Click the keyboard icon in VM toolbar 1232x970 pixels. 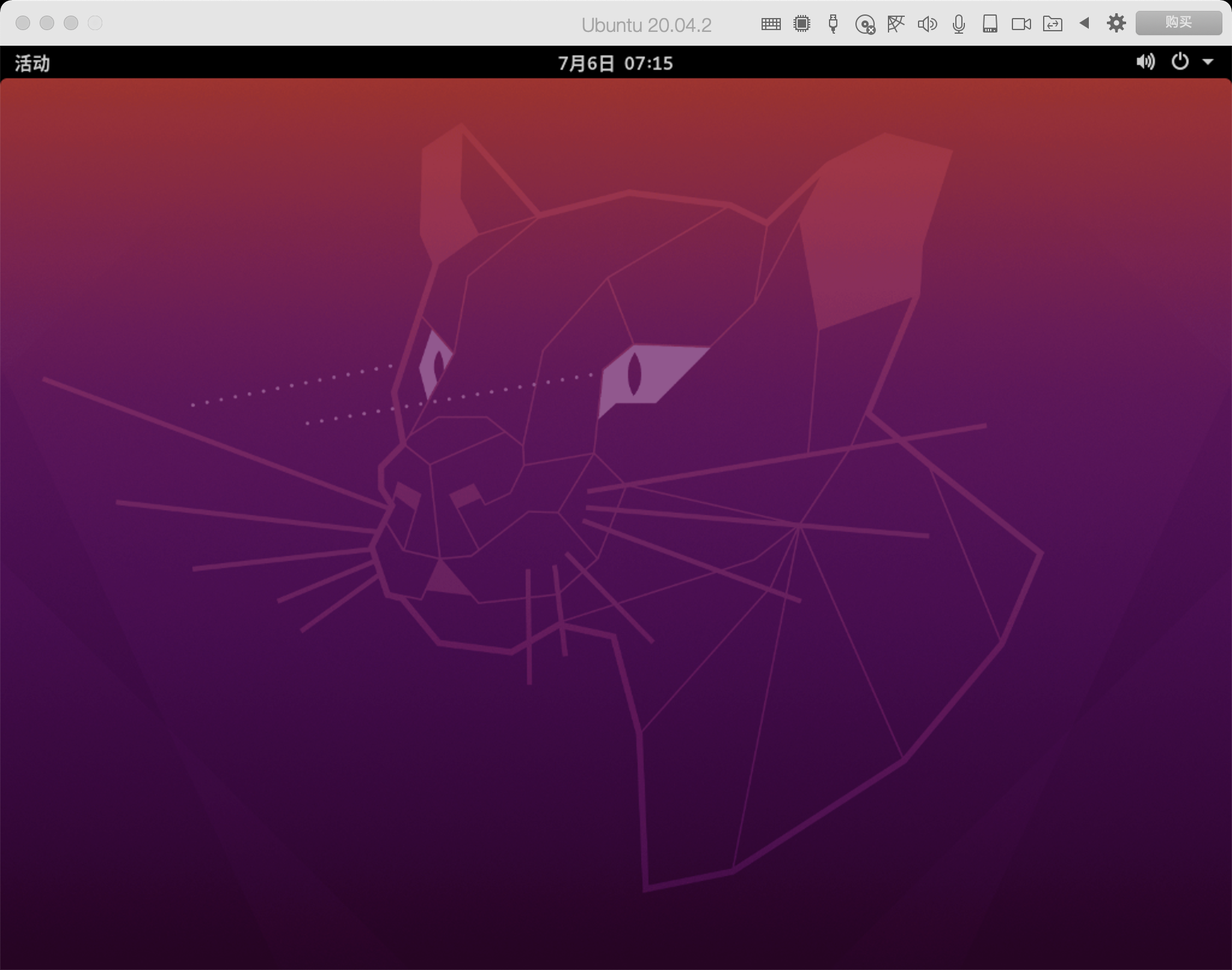(771, 24)
